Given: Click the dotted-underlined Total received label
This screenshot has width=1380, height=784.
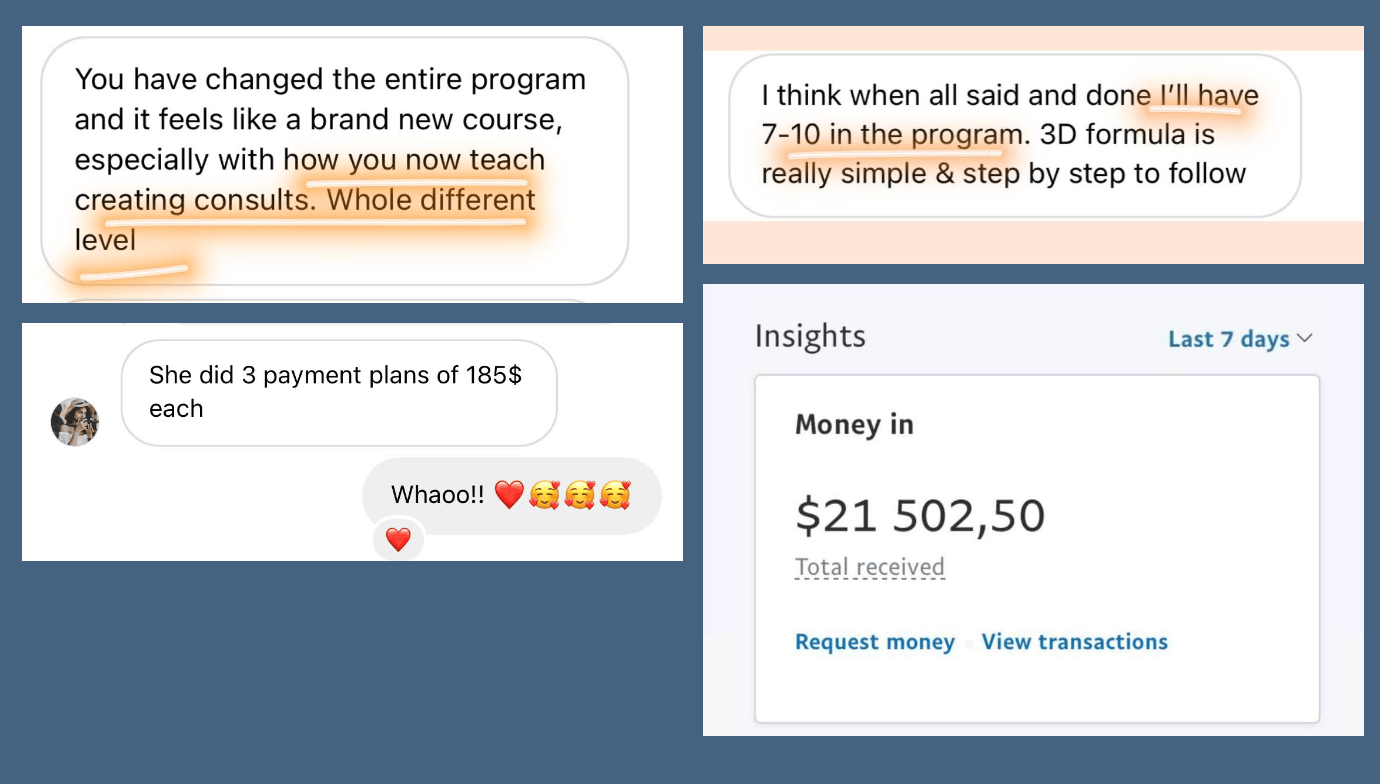Looking at the screenshot, I should pos(869,567).
